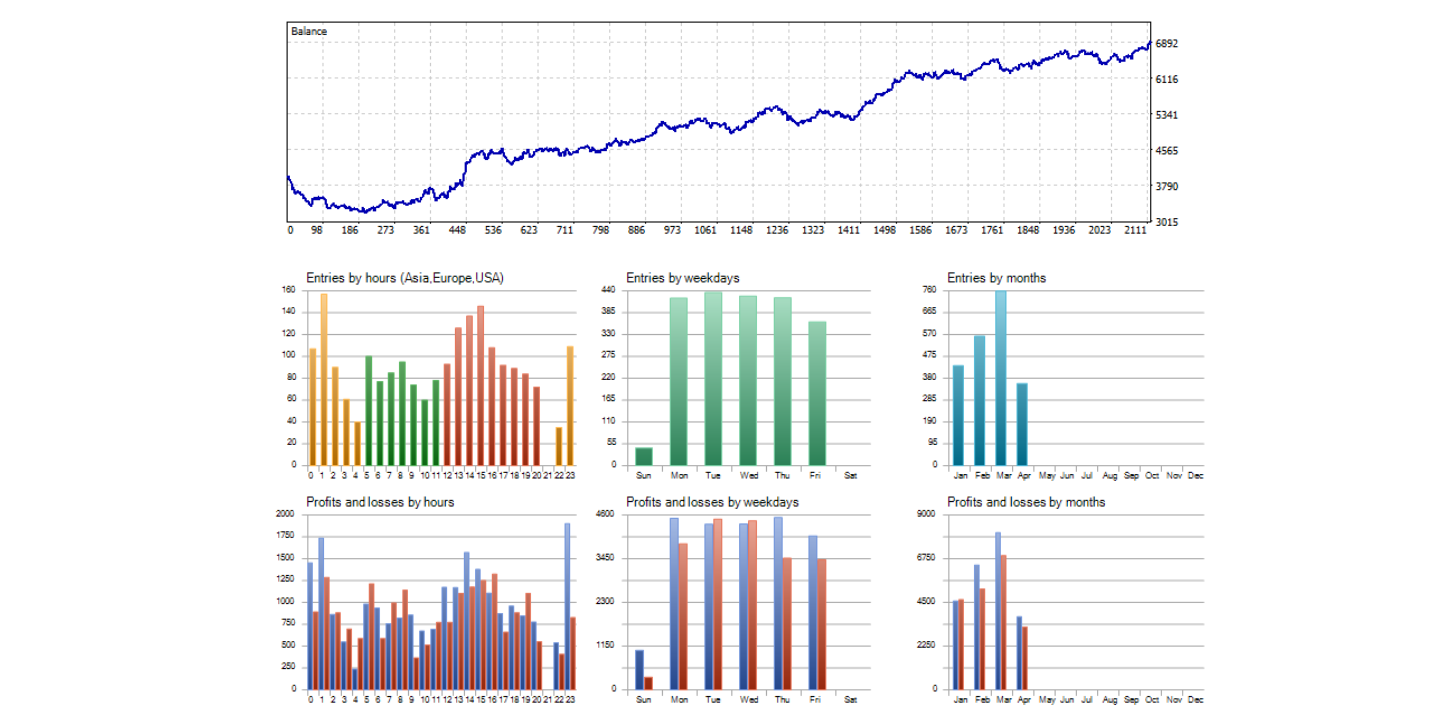Select the hour 5 green bar in Entries by hours
Screen dimensions: 1446x723
pyautogui.click(x=368, y=410)
